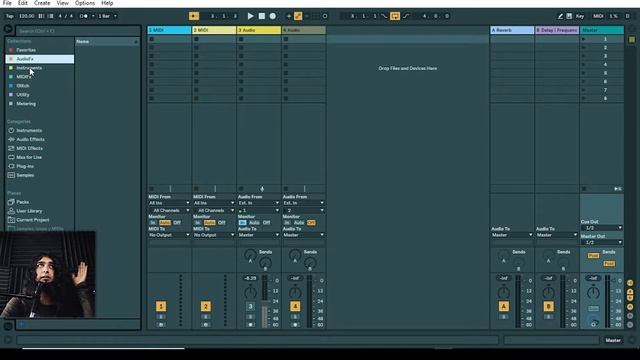Select the MIDIFx collection
Screen dimensions: 640x360
pyautogui.click(x=40, y=77)
